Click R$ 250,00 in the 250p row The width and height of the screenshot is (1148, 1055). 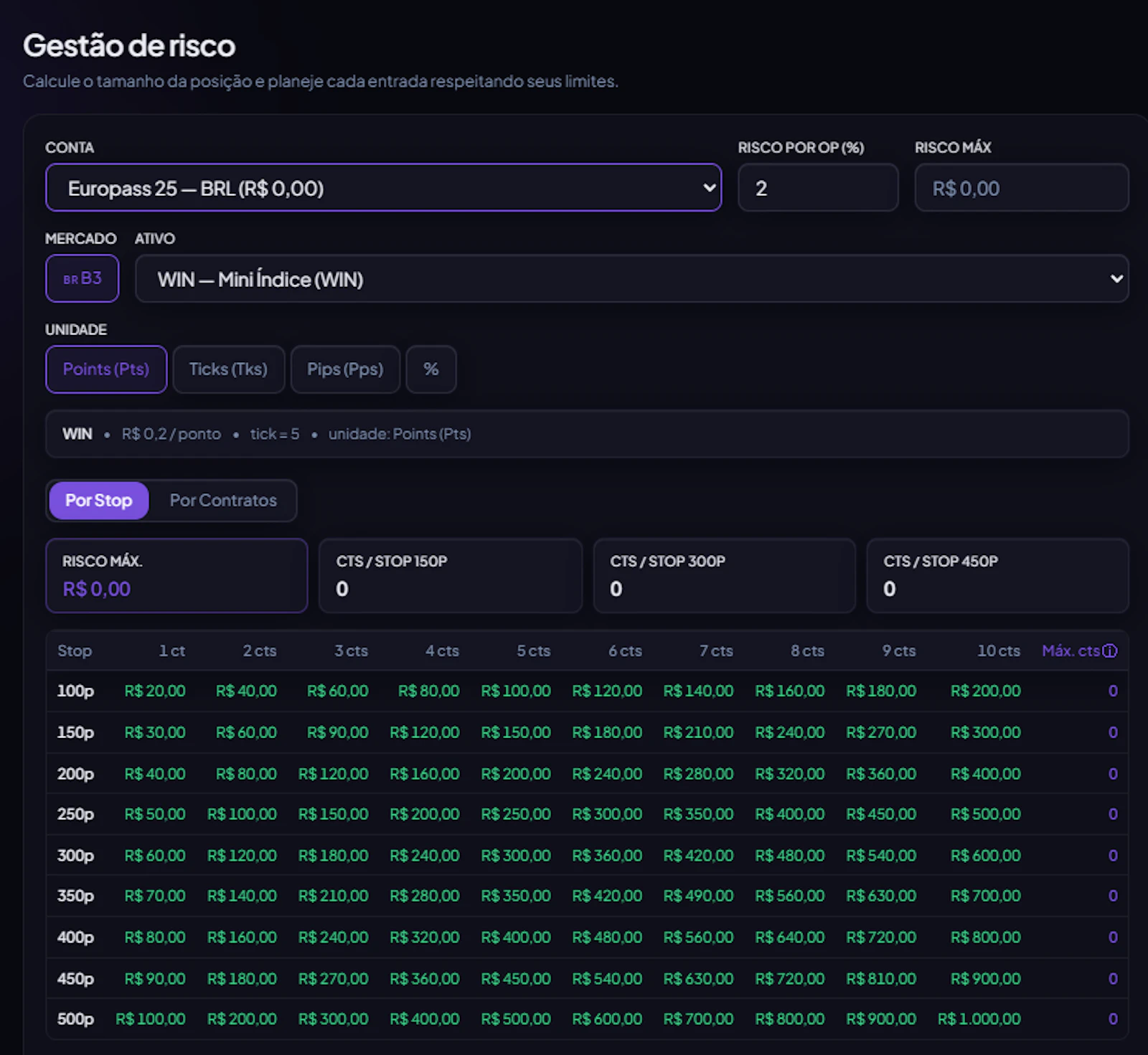[516, 815]
